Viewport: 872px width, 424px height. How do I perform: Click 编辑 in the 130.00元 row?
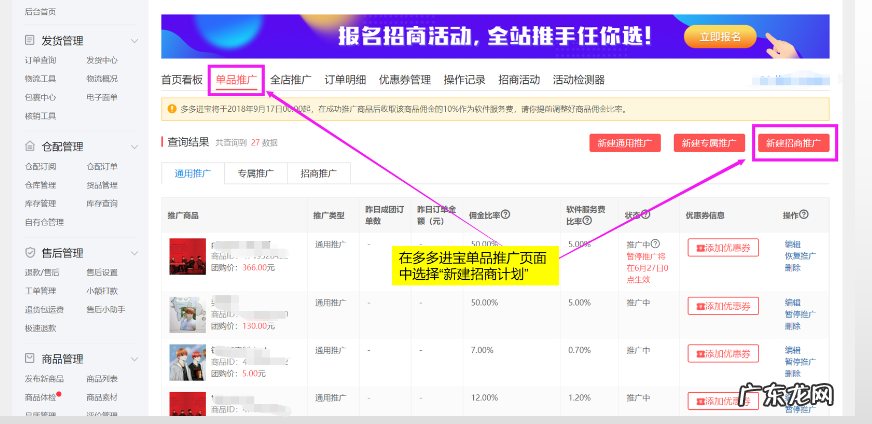pyautogui.click(x=792, y=302)
